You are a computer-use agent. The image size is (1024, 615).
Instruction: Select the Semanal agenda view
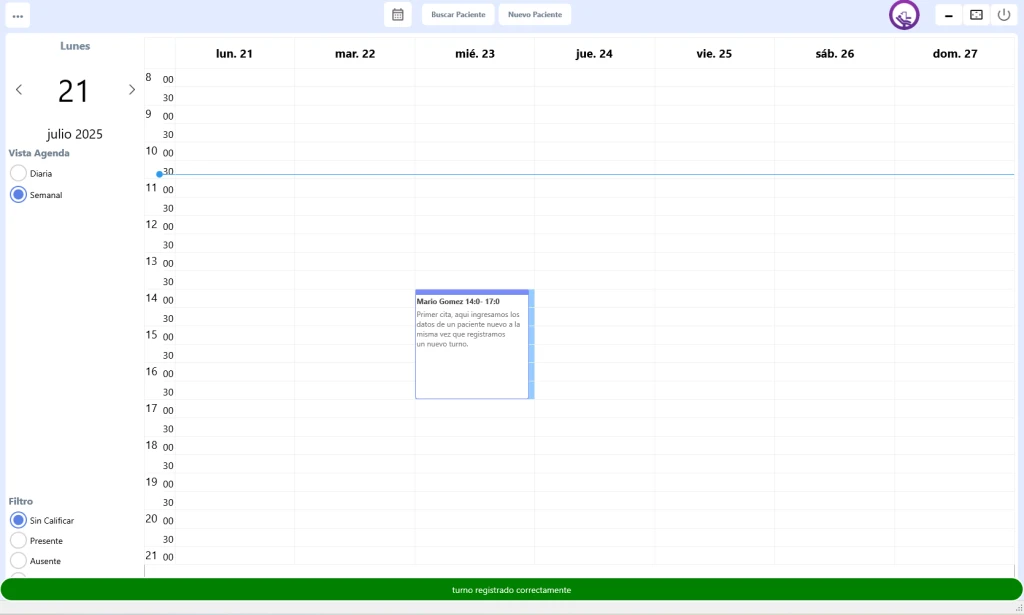click(x=18, y=195)
